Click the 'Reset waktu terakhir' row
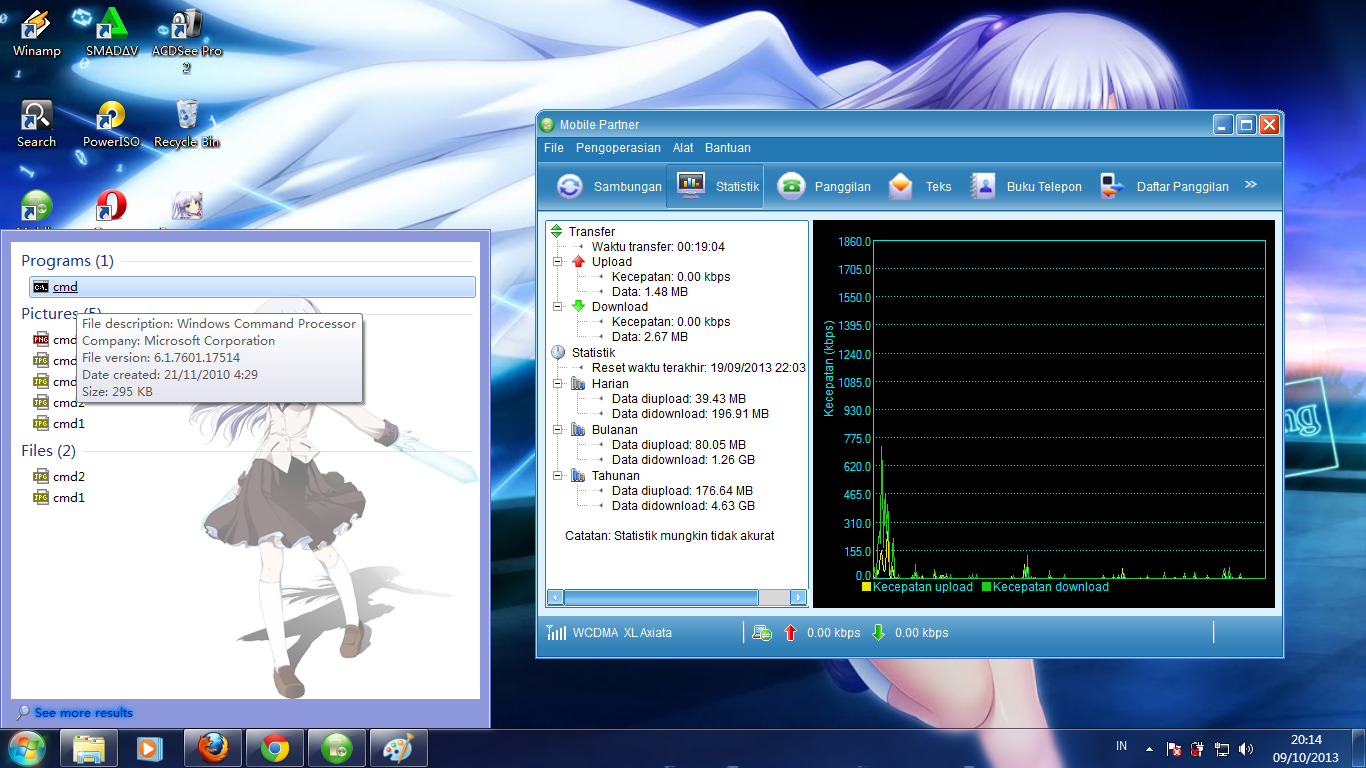The width and height of the screenshot is (1366, 768). tap(698, 368)
